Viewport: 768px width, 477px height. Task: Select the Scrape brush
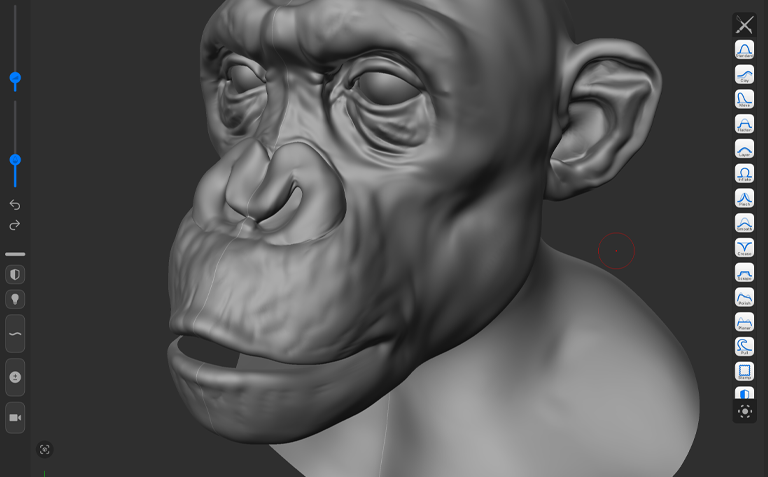(744, 272)
